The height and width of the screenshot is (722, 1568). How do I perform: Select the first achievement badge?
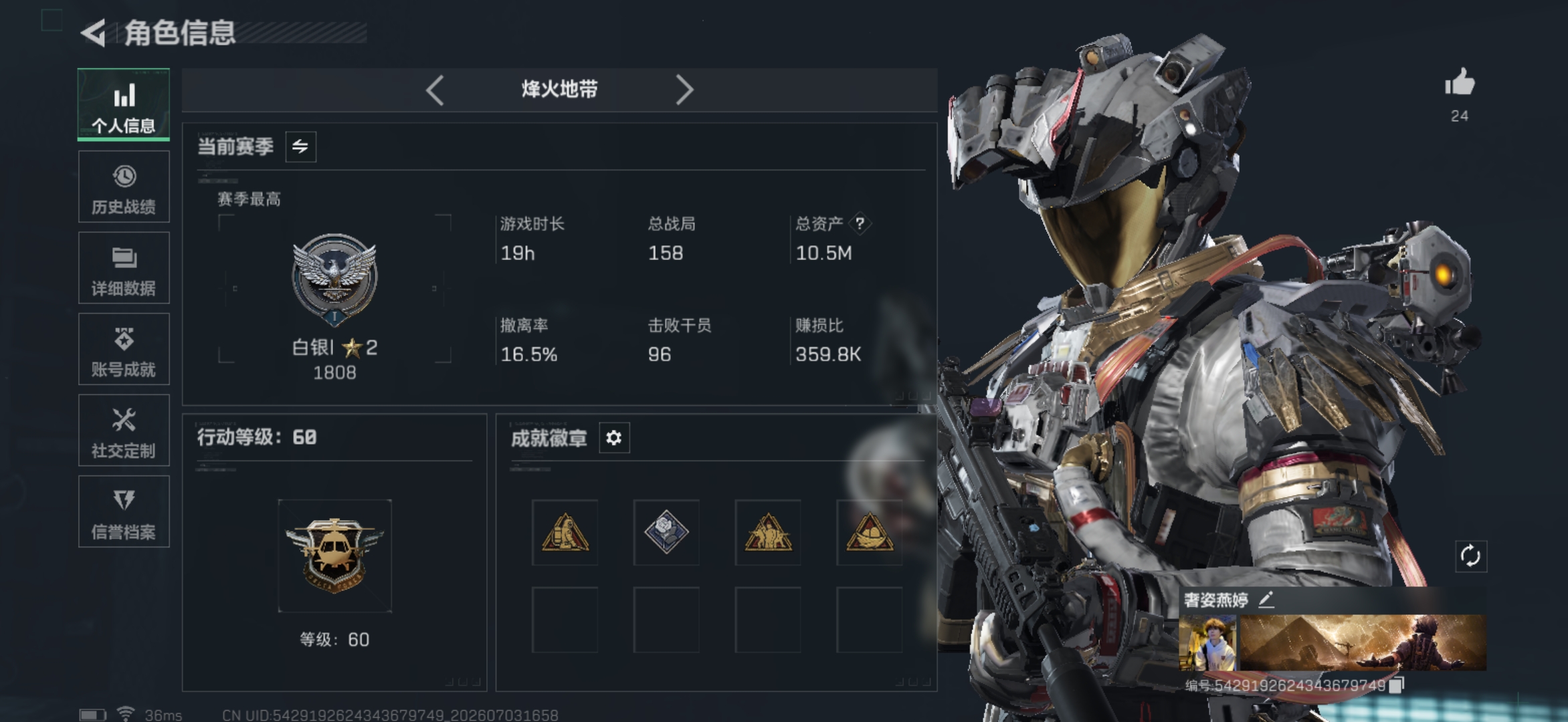tap(565, 532)
